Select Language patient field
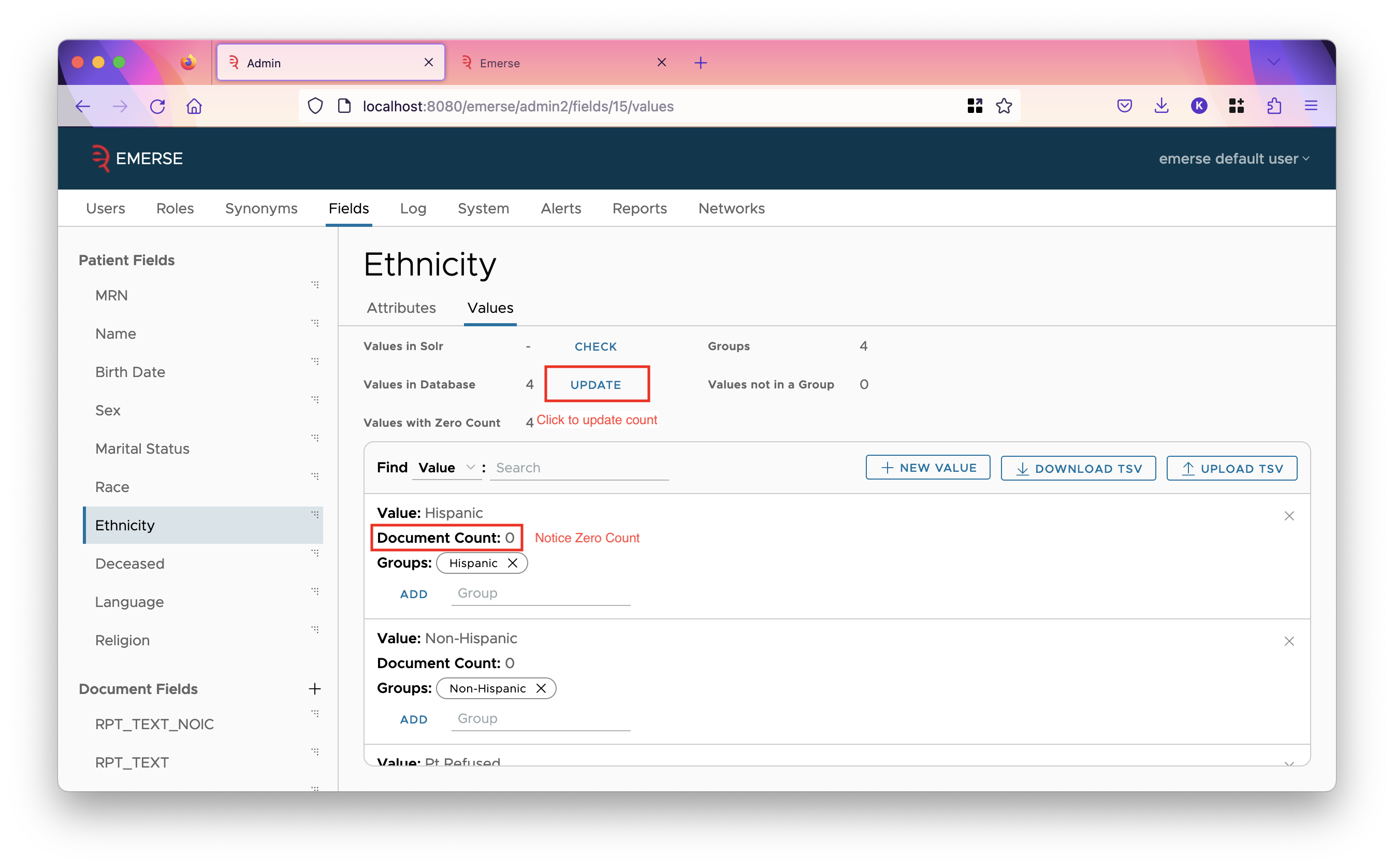 point(203,602)
